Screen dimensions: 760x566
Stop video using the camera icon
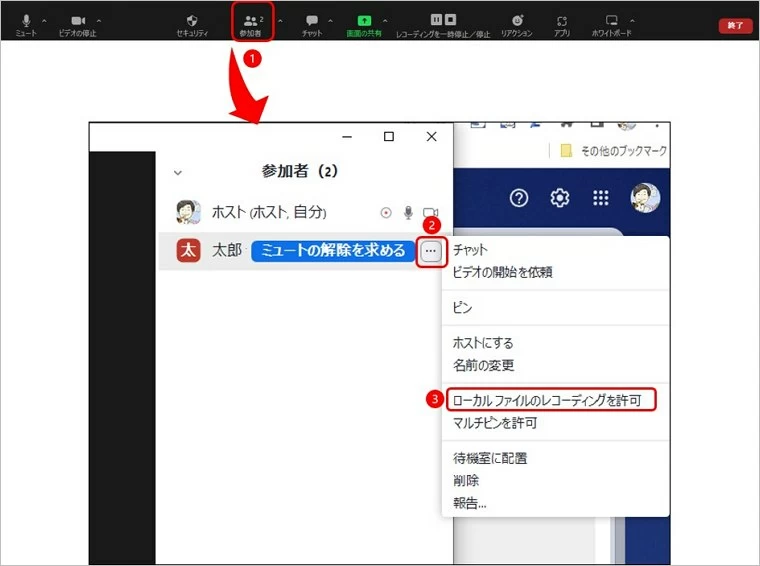click(78, 24)
